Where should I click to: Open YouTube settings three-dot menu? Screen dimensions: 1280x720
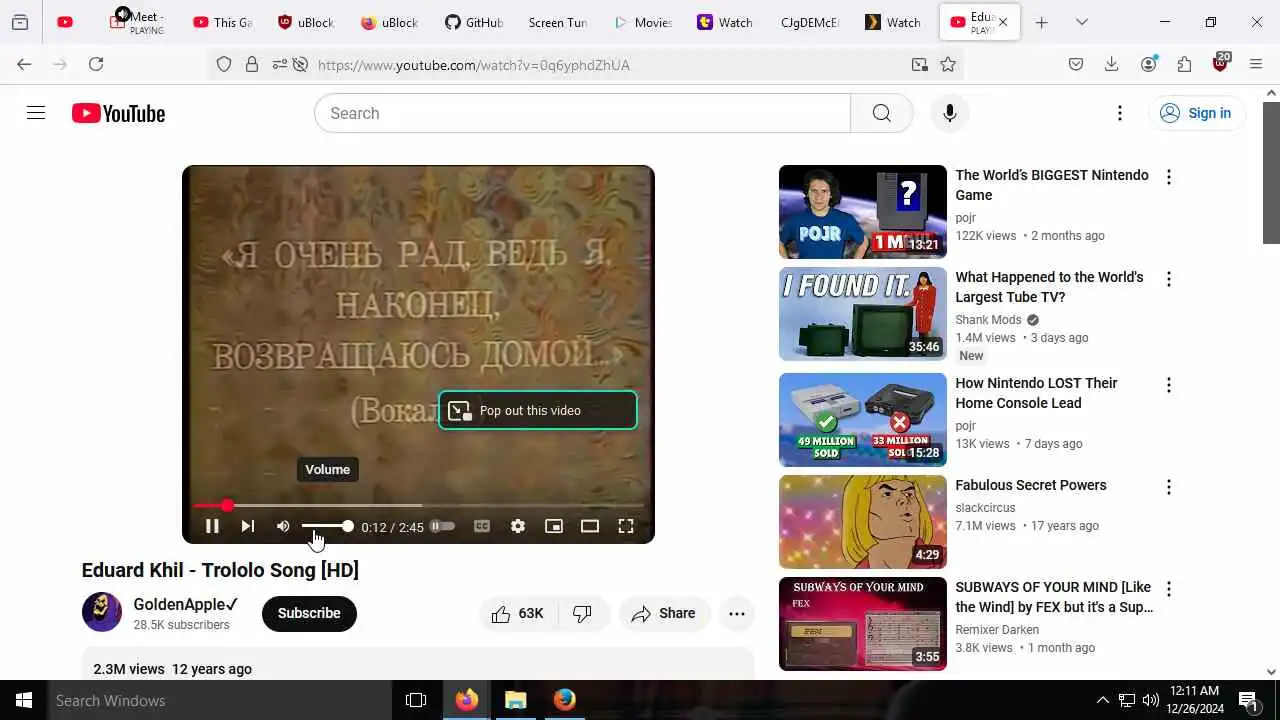[1120, 113]
